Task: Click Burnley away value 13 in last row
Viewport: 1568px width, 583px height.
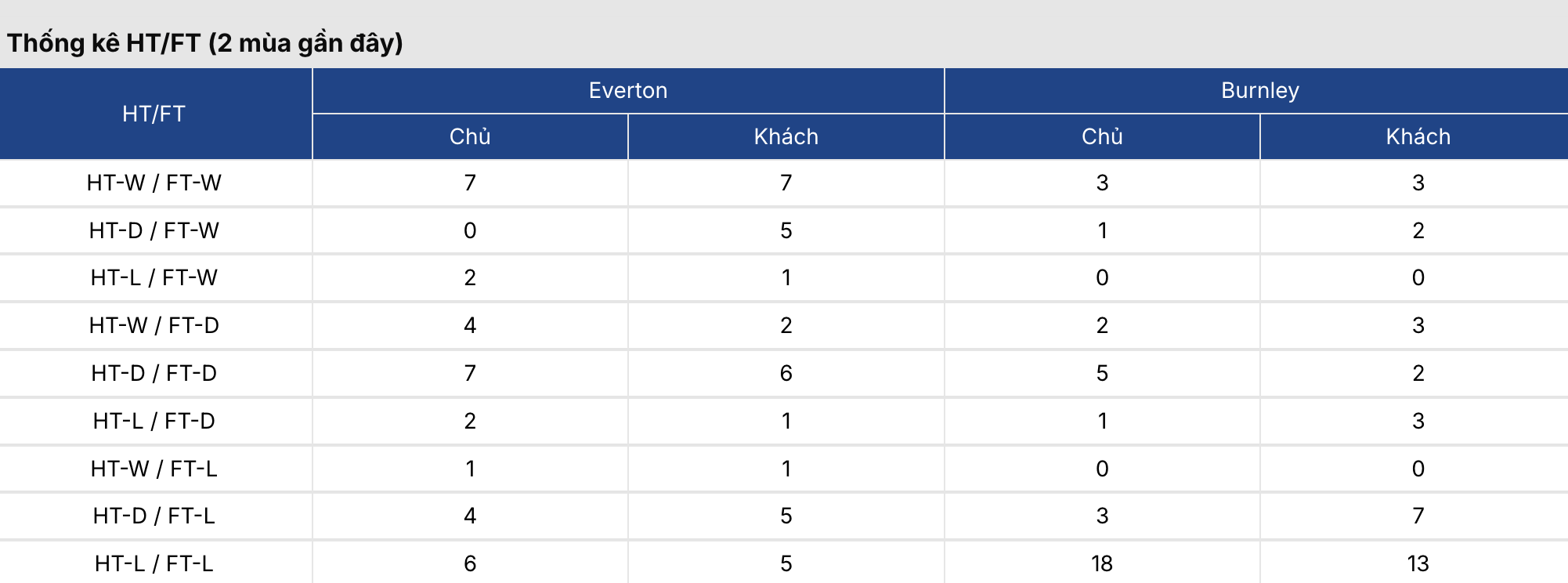Action: pos(1418,564)
